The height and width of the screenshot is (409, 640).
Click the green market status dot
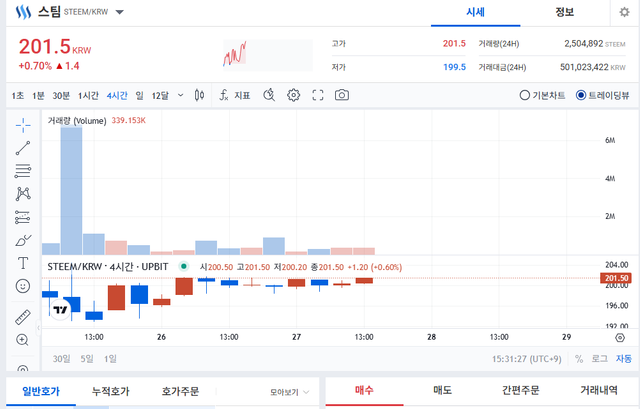pos(184,267)
